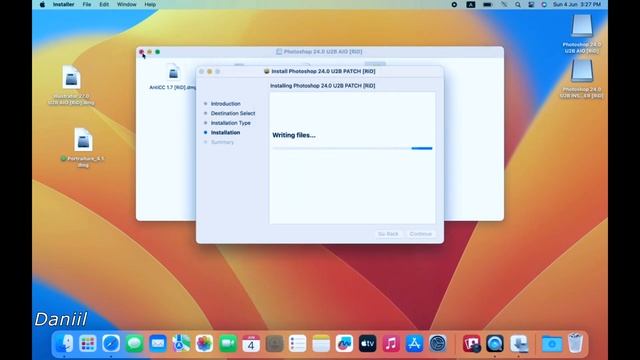Open Reminders in the dock

[298, 343]
